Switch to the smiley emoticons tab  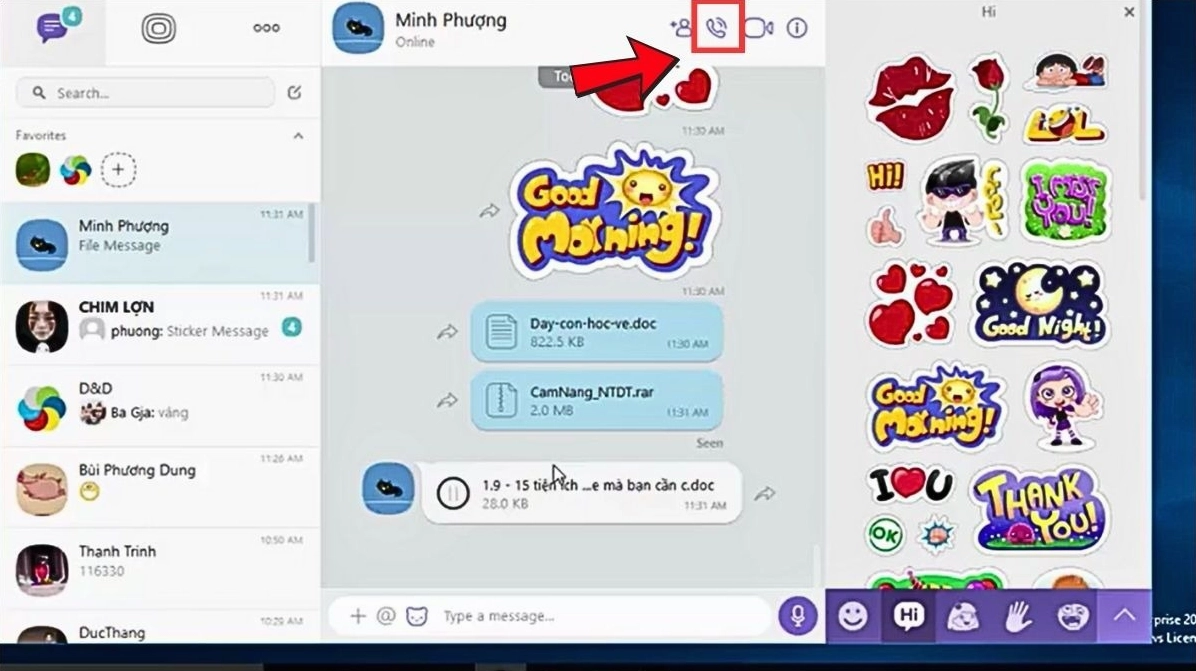[852, 616]
